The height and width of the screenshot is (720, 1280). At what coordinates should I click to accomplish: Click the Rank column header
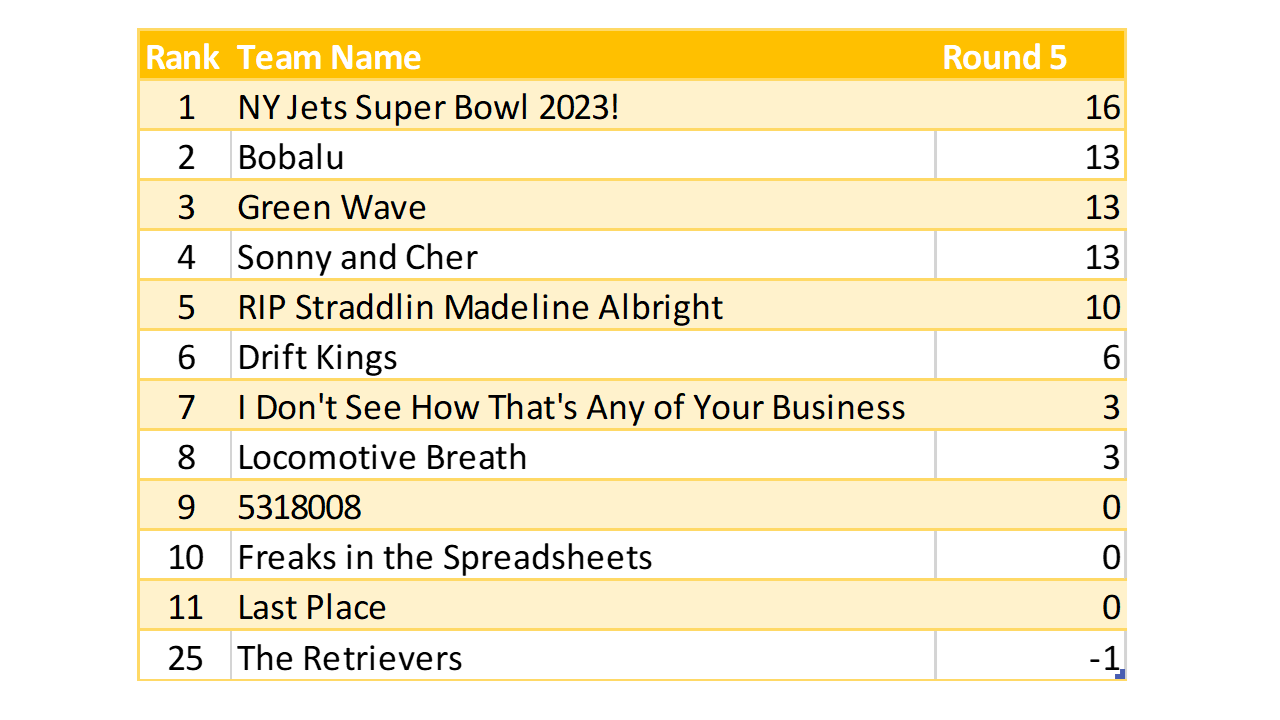pyautogui.click(x=183, y=57)
